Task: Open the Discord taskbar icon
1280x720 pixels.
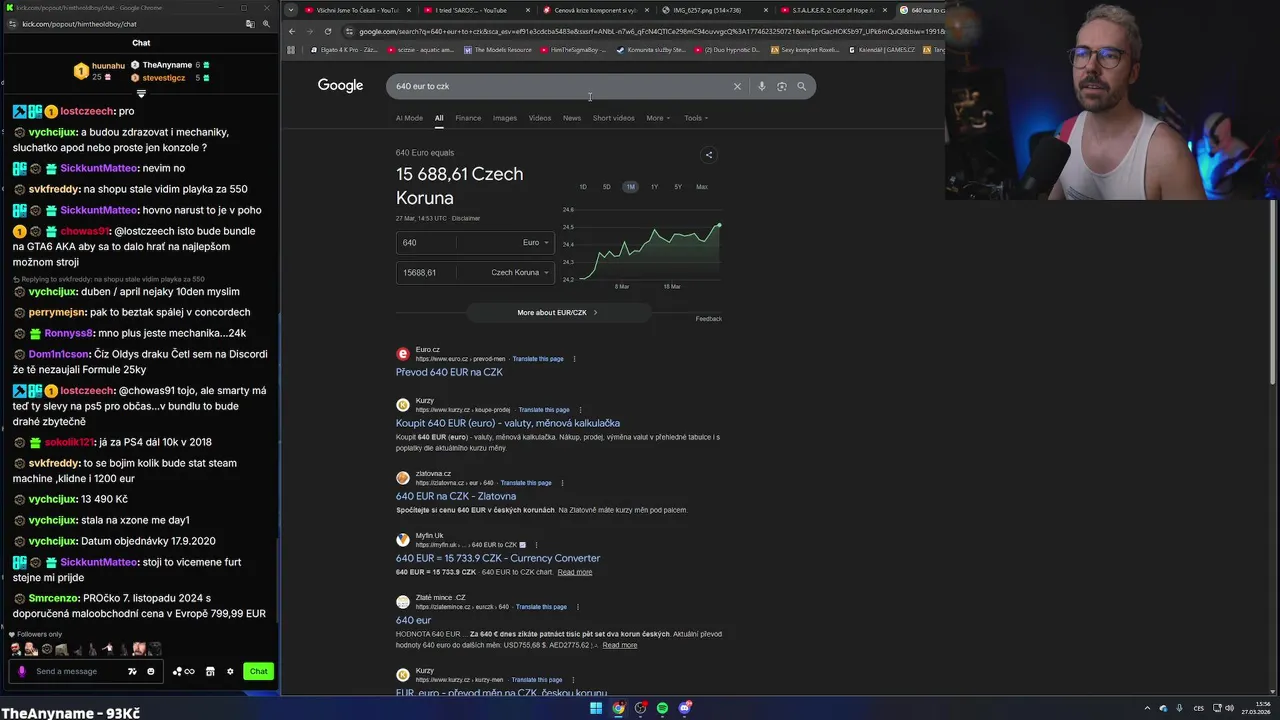Action: tap(684, 708)
